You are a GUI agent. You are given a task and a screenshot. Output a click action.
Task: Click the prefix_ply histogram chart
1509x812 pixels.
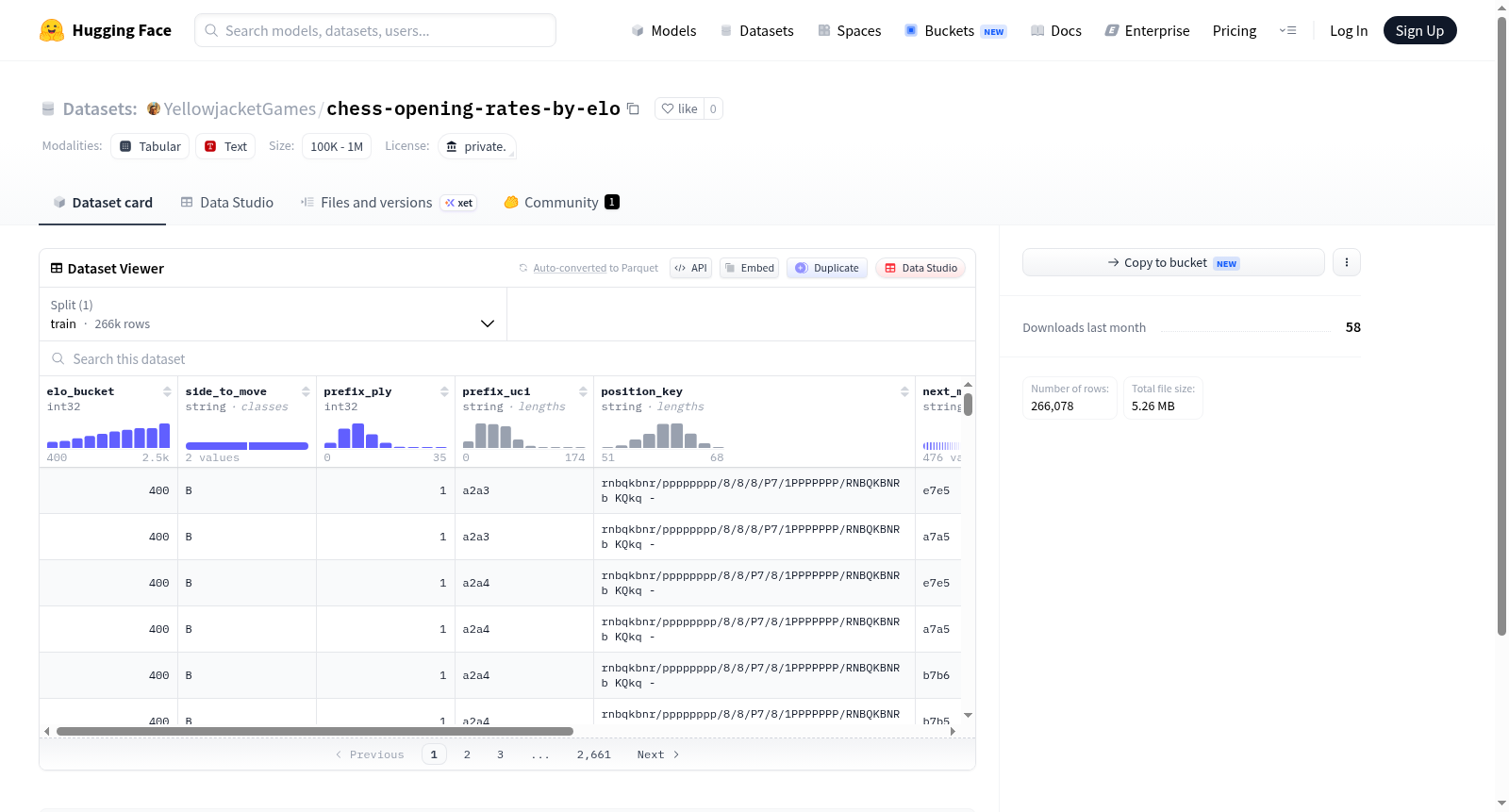pyautogui.click(x=386, y=435)
